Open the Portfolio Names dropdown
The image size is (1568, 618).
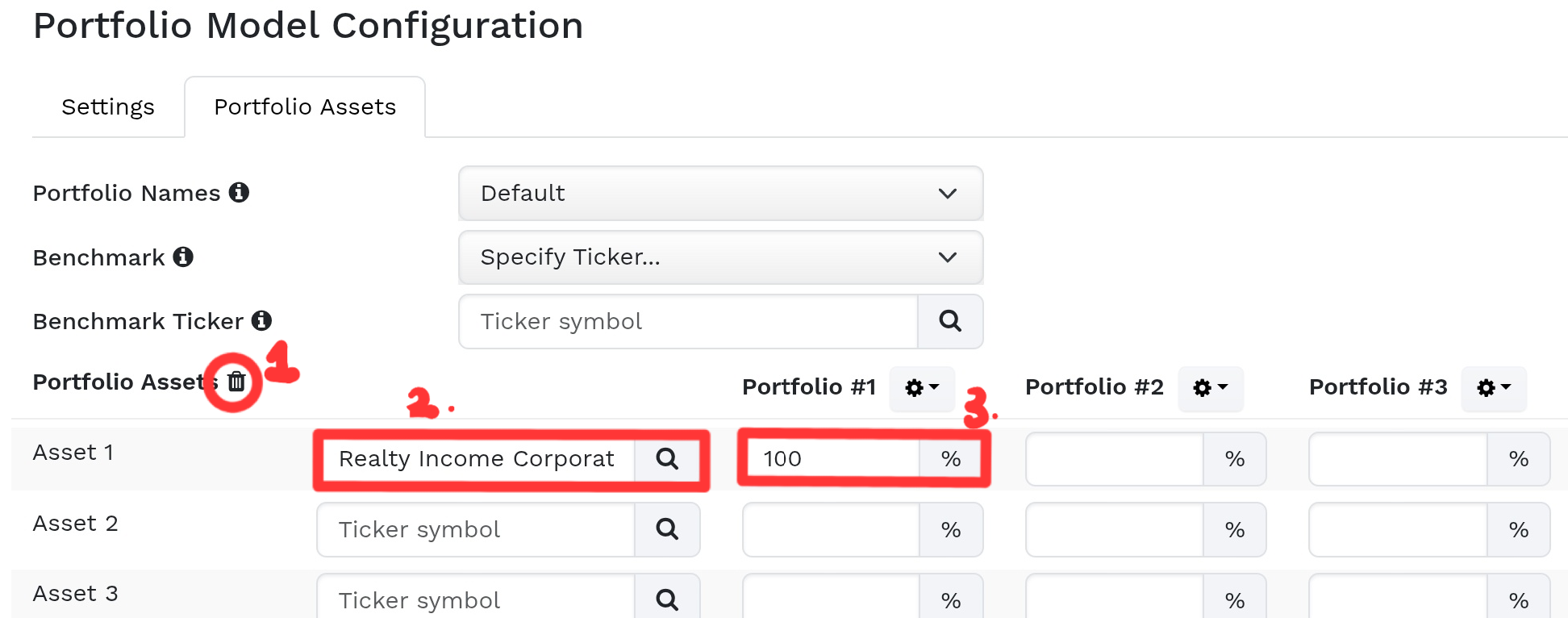(720, 194)
